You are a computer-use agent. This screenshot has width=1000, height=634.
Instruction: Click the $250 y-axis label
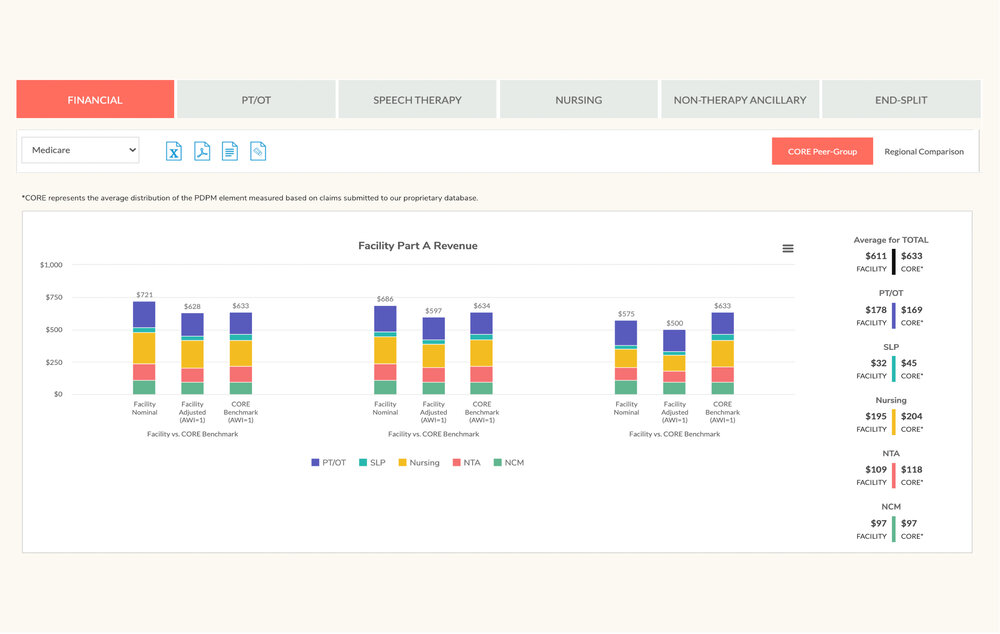pos(54,362)
